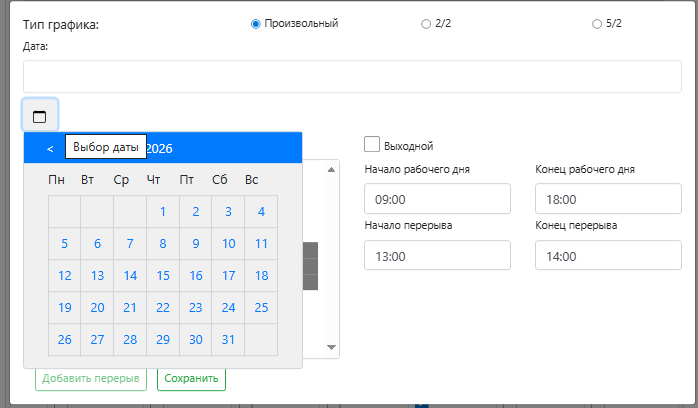698x408 pixels.
Task: Pick day 10 in the calendar
Action: [228, 243]
